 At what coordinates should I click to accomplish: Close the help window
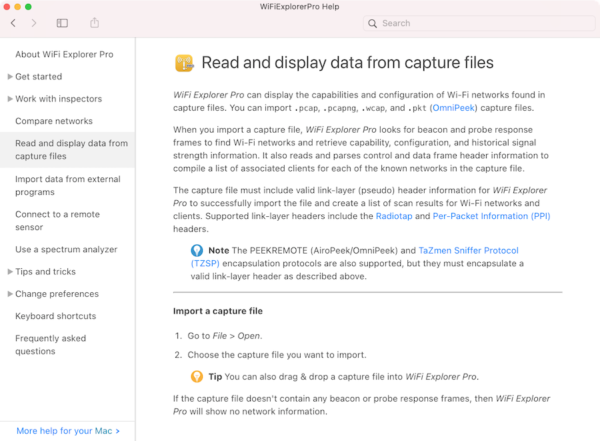click(7, 7)
